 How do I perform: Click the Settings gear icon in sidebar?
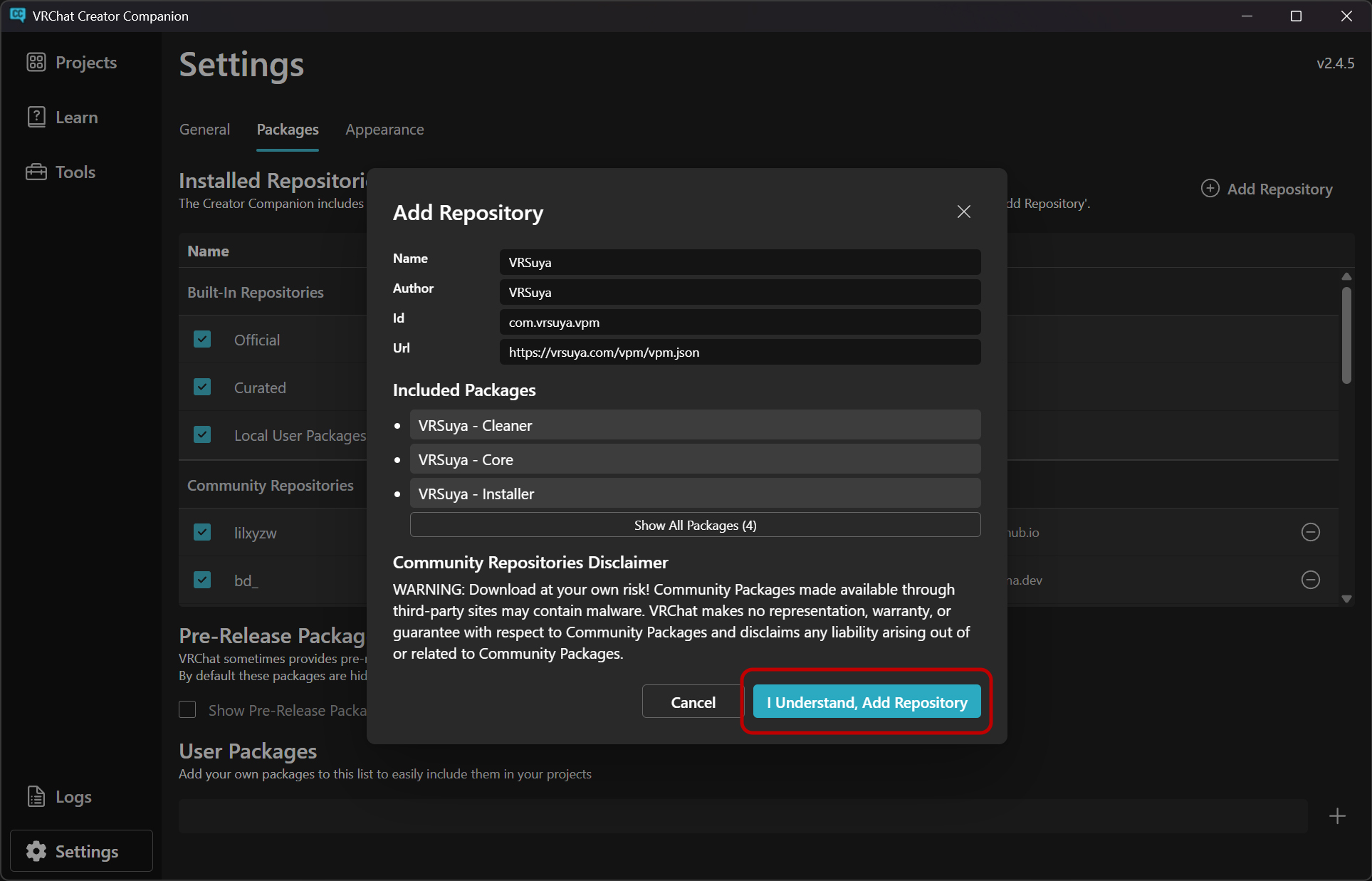pos(36,851)
